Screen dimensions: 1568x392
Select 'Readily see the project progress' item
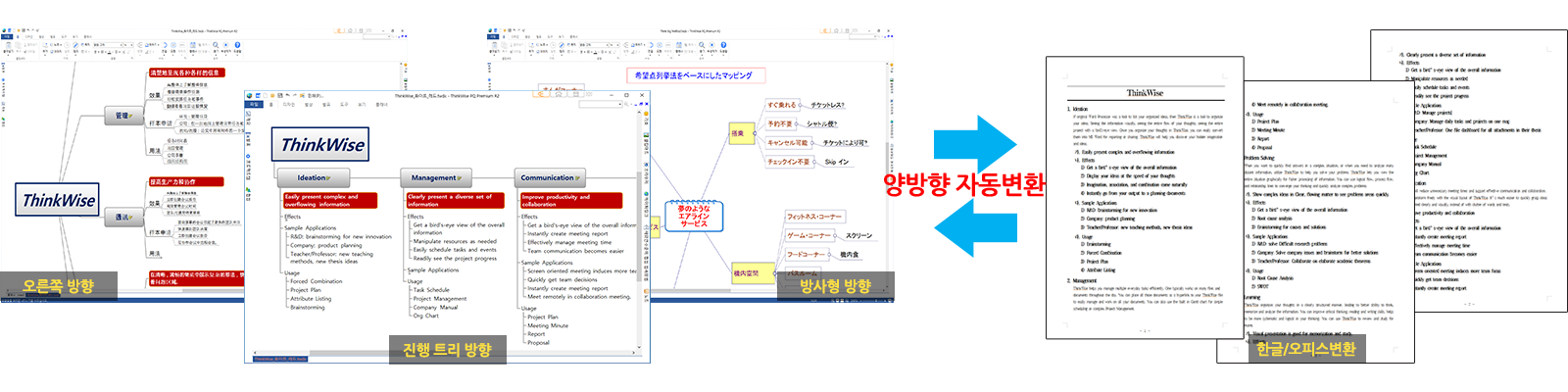pos(455,259)
